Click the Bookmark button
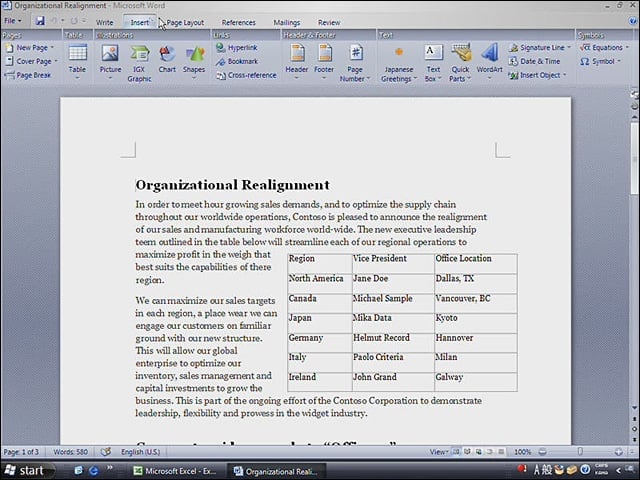This screenshot has width=640, height=480. click(x=237, y=62)
